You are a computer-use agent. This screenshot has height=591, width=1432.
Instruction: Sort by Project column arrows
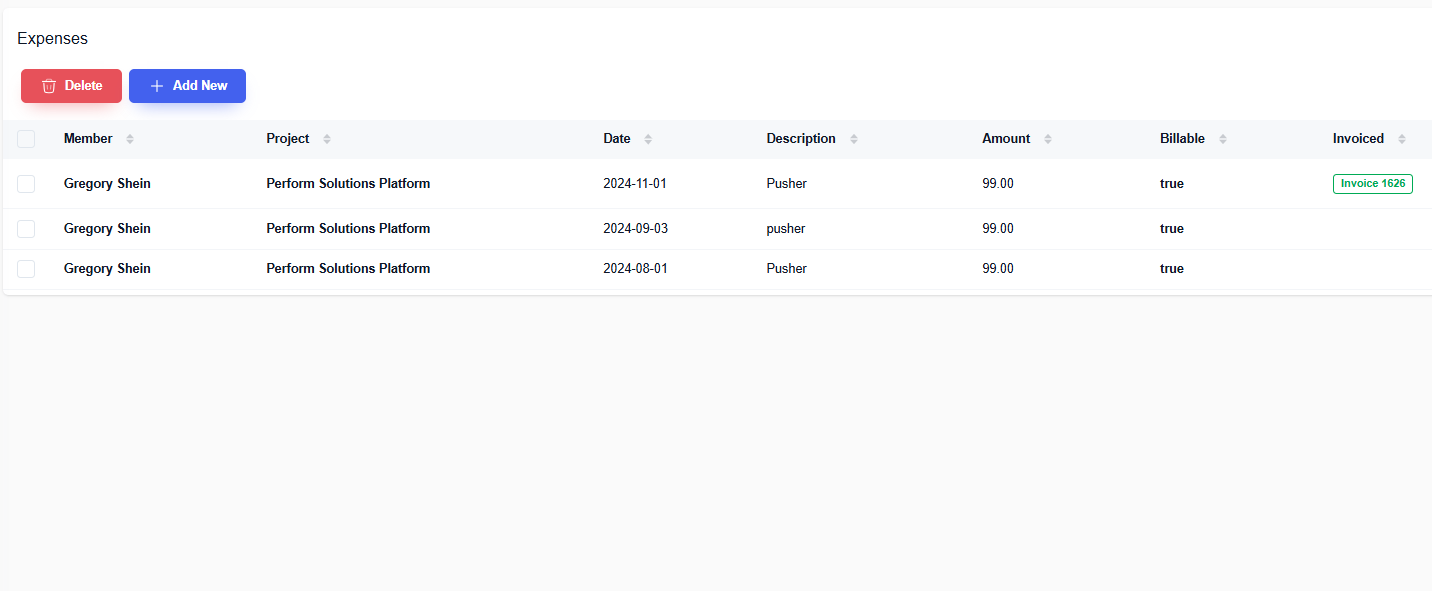click(327, 139)
